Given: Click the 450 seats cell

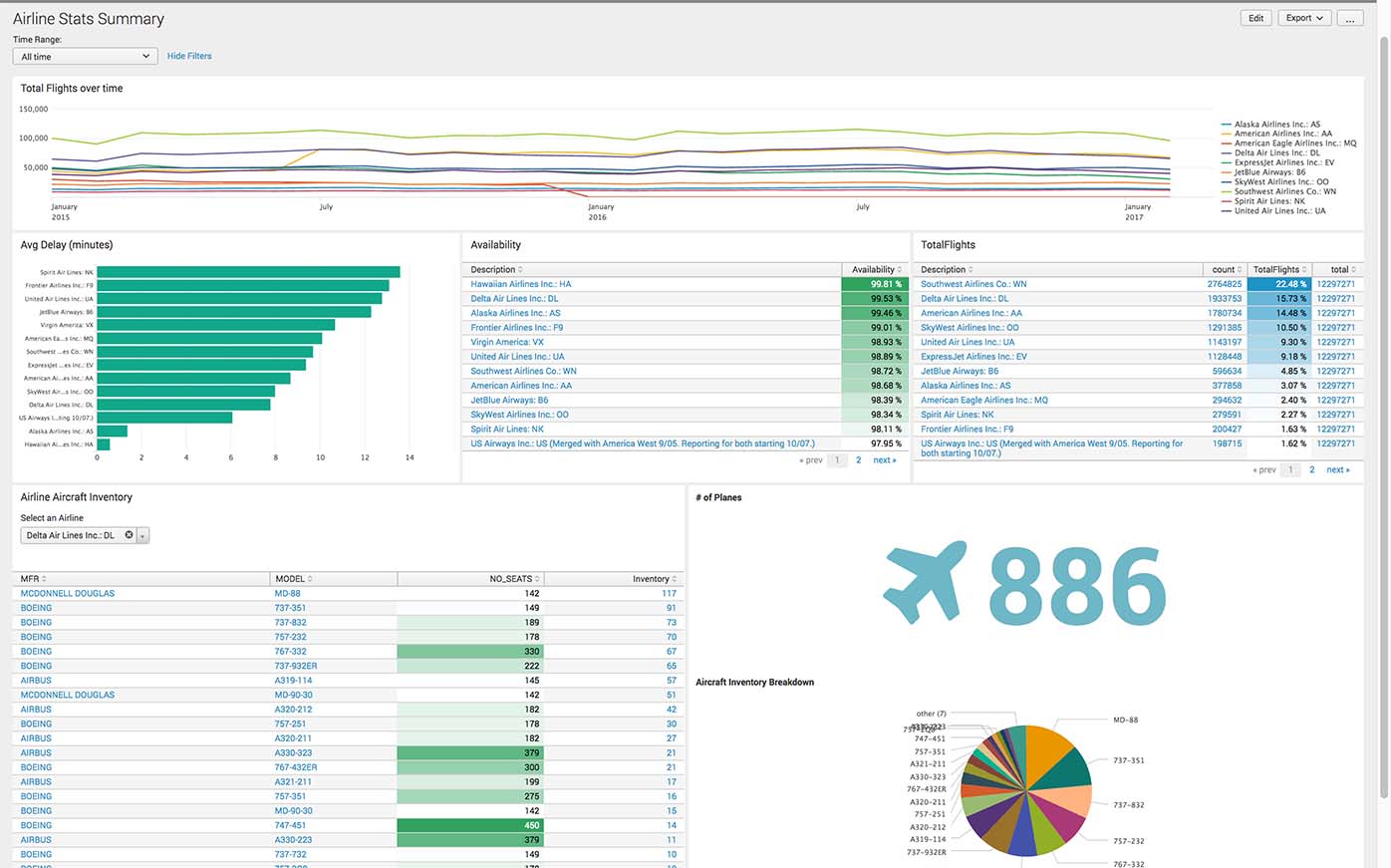Looking at the screenshot, I should [470, 825].
